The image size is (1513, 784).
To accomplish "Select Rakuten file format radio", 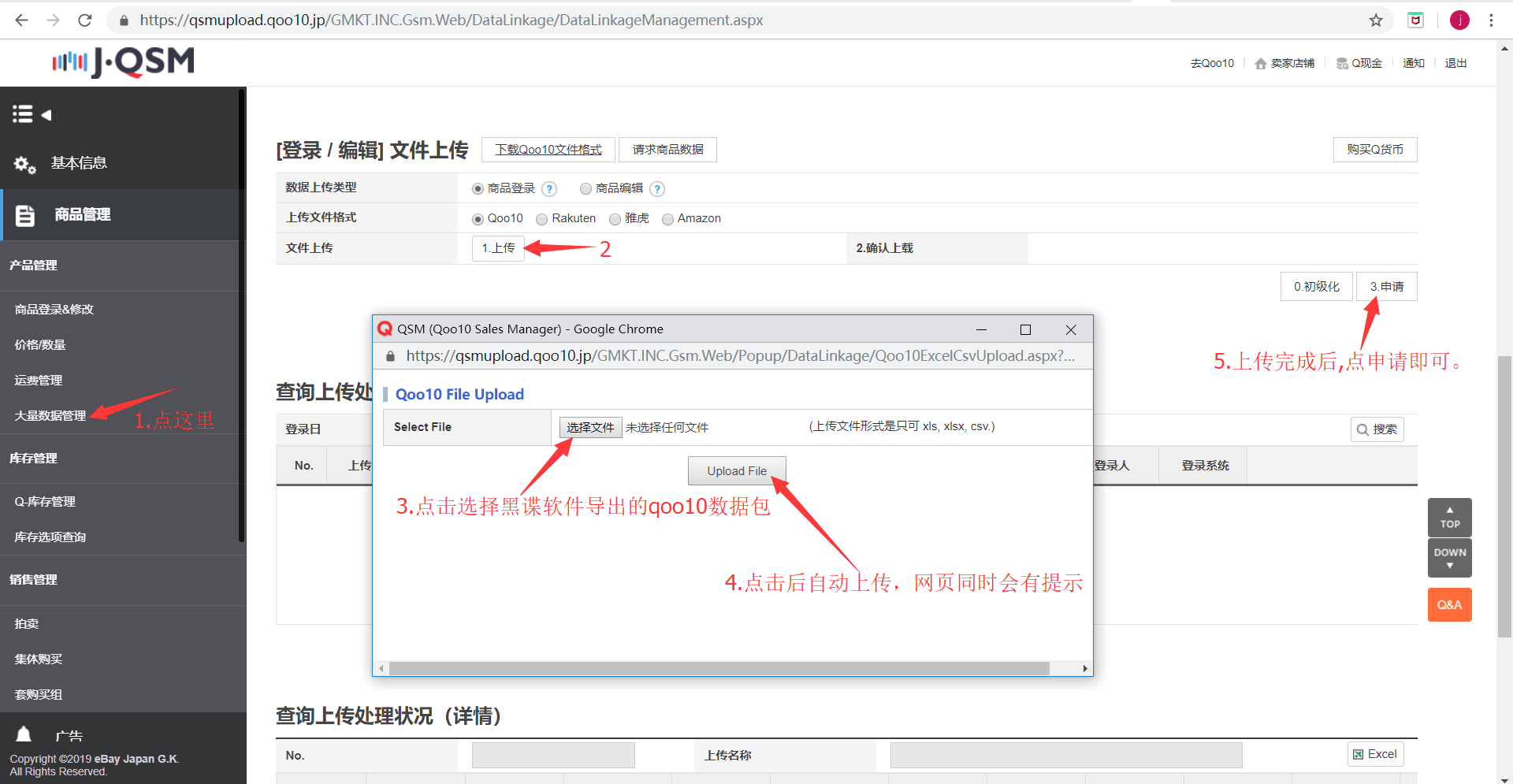I will click(541, 219).
